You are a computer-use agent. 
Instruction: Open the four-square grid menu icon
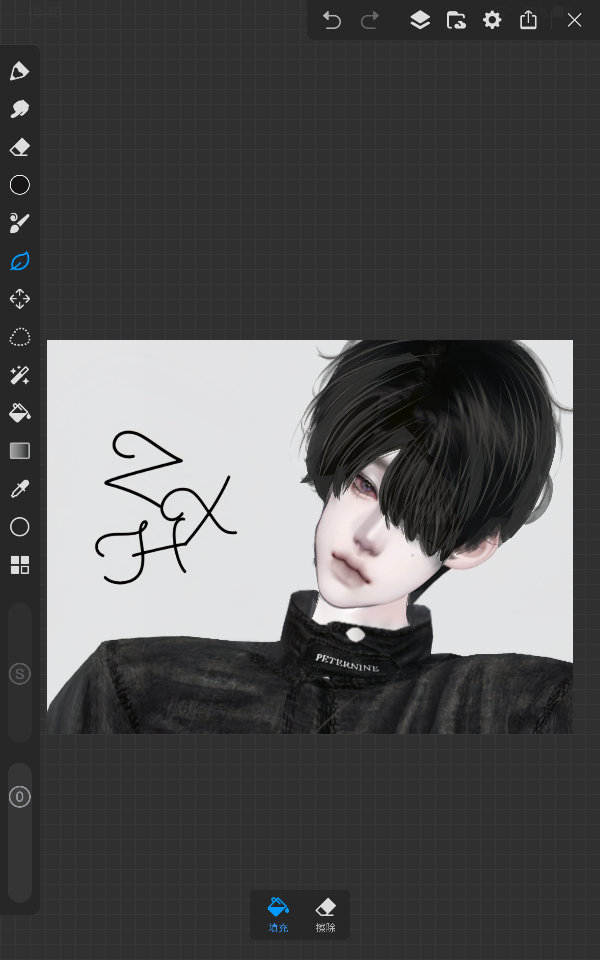[x=20, y=565]
